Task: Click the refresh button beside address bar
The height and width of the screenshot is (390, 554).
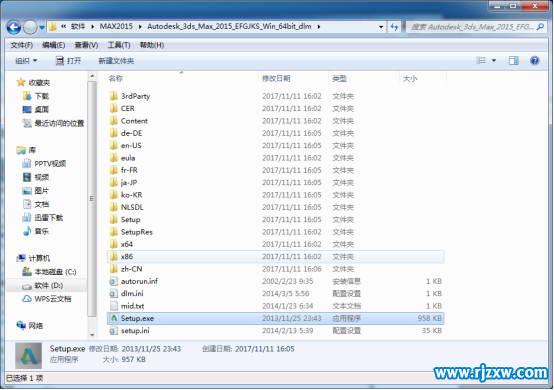Action: pos(394,27)
